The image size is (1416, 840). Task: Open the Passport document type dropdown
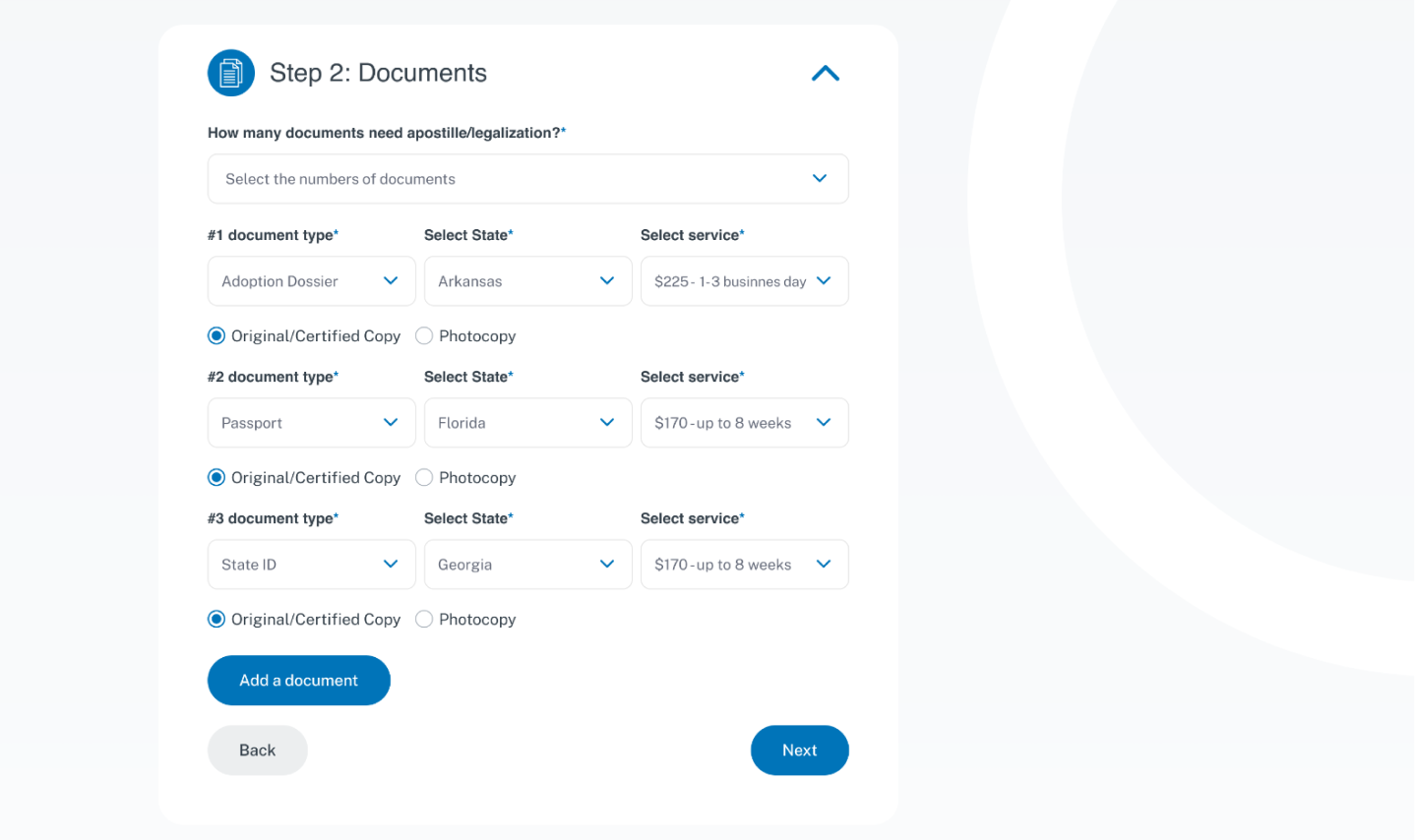pyautogui.click(x=311, y=423)
